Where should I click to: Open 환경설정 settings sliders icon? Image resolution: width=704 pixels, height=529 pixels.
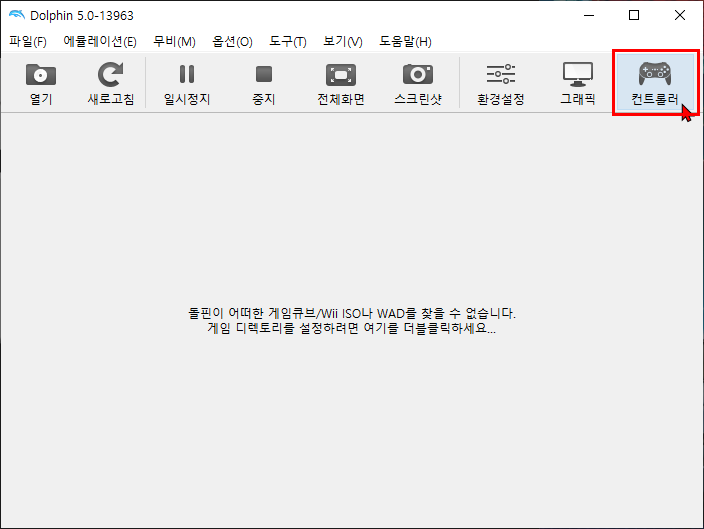point(501,75)
